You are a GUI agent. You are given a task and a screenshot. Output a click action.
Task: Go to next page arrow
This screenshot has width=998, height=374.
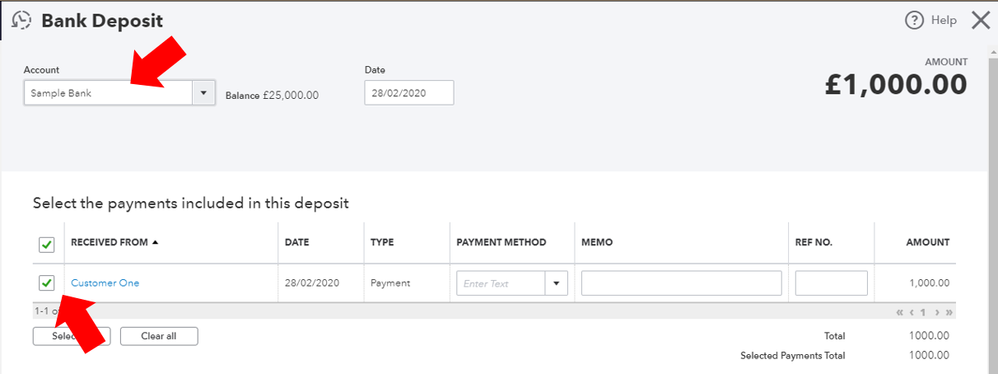point(937,312)
